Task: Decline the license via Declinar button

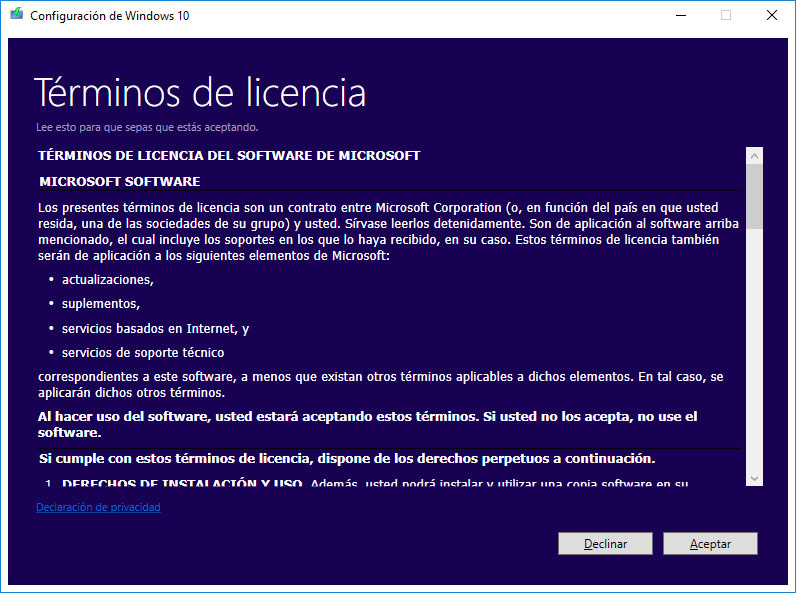Action: tap(605, 544)
